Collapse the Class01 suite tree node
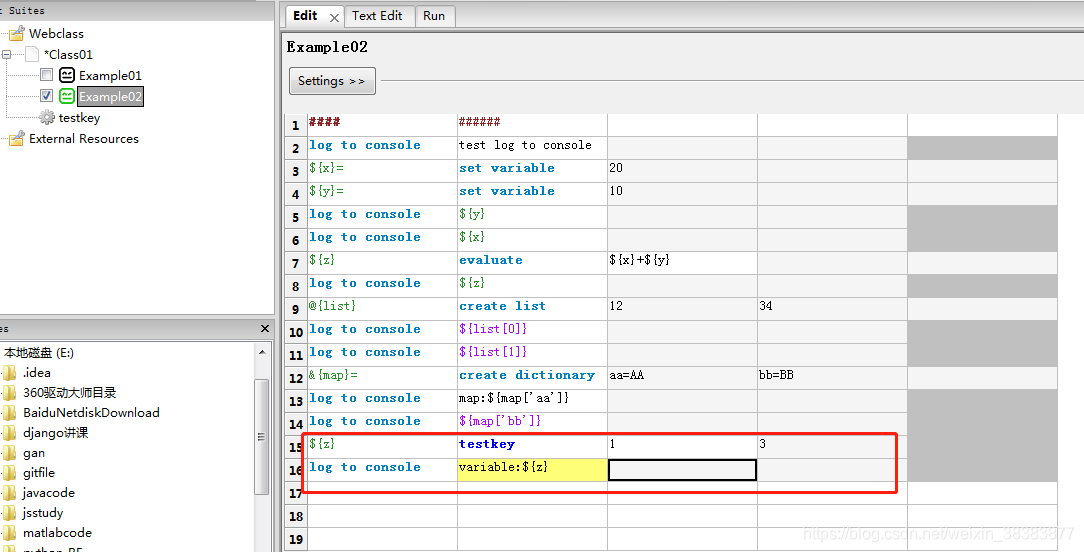The image size is (1084, 552). 6,54
